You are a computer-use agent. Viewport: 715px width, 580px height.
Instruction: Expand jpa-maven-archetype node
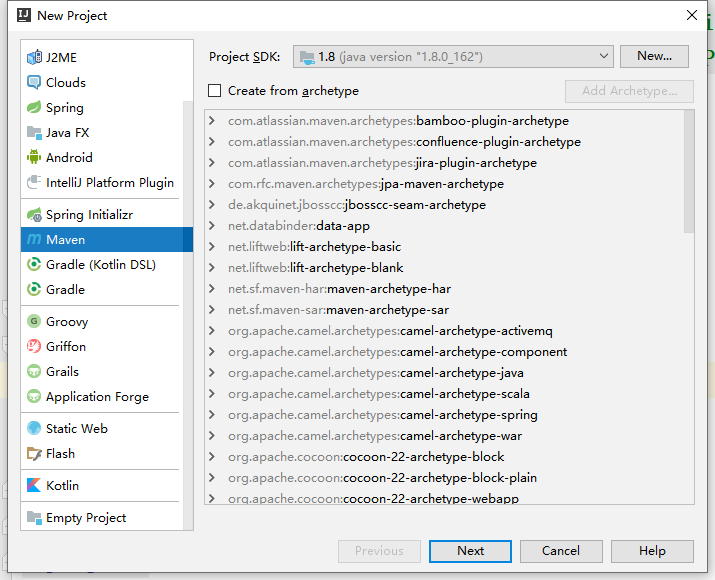[x=212, y=184]
